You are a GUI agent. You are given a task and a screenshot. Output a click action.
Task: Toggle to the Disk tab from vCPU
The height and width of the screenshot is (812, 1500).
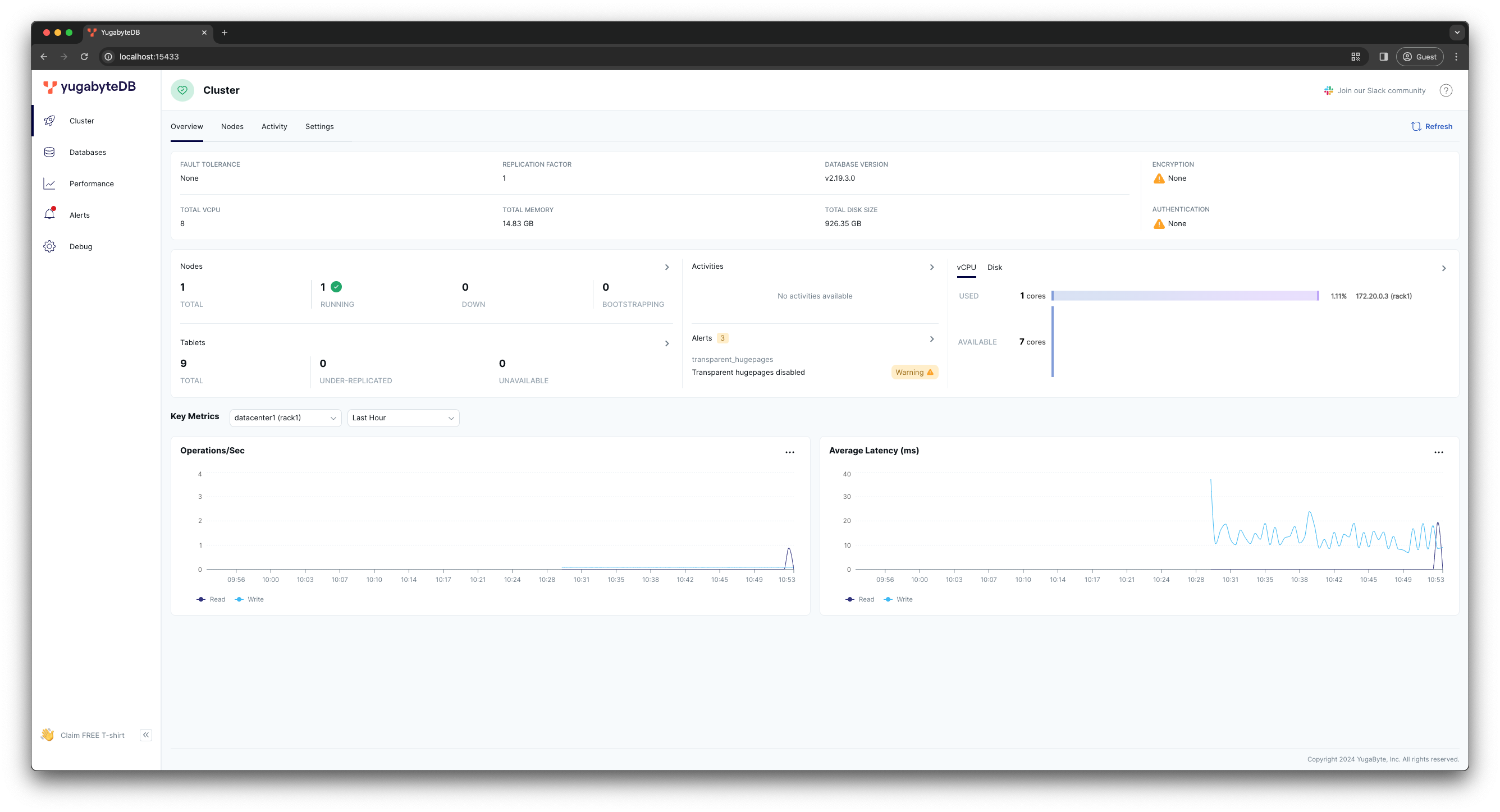[x=994, y=267]
